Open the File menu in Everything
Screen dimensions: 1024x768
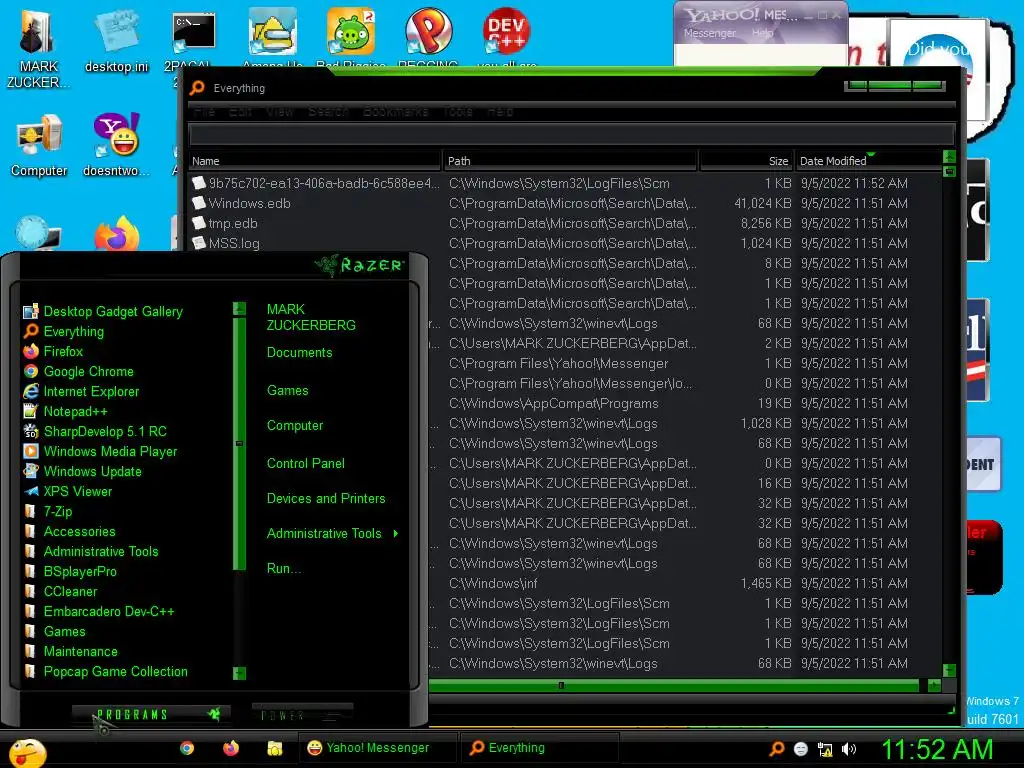(x=204, y=112)
